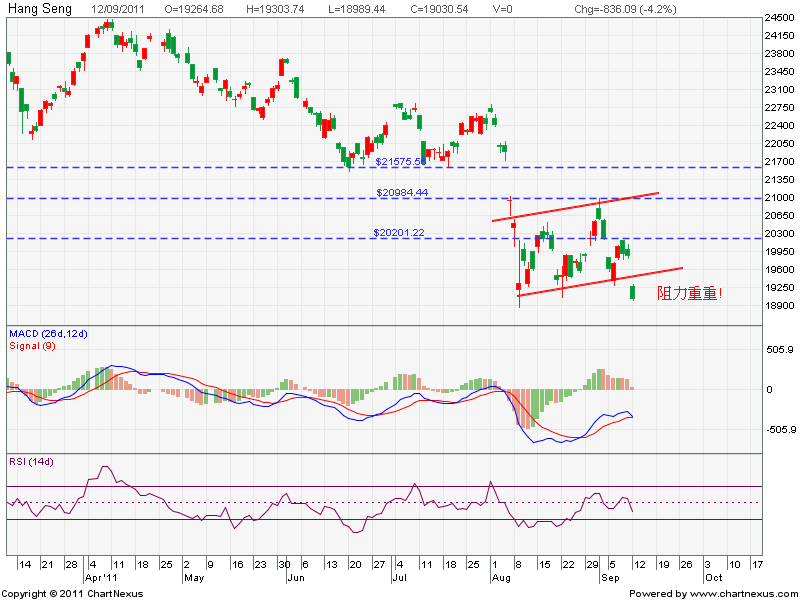Screen dimensions: 800x600
Task: Click the red 阻力重重! annotation text
Action: pos(689,294)
